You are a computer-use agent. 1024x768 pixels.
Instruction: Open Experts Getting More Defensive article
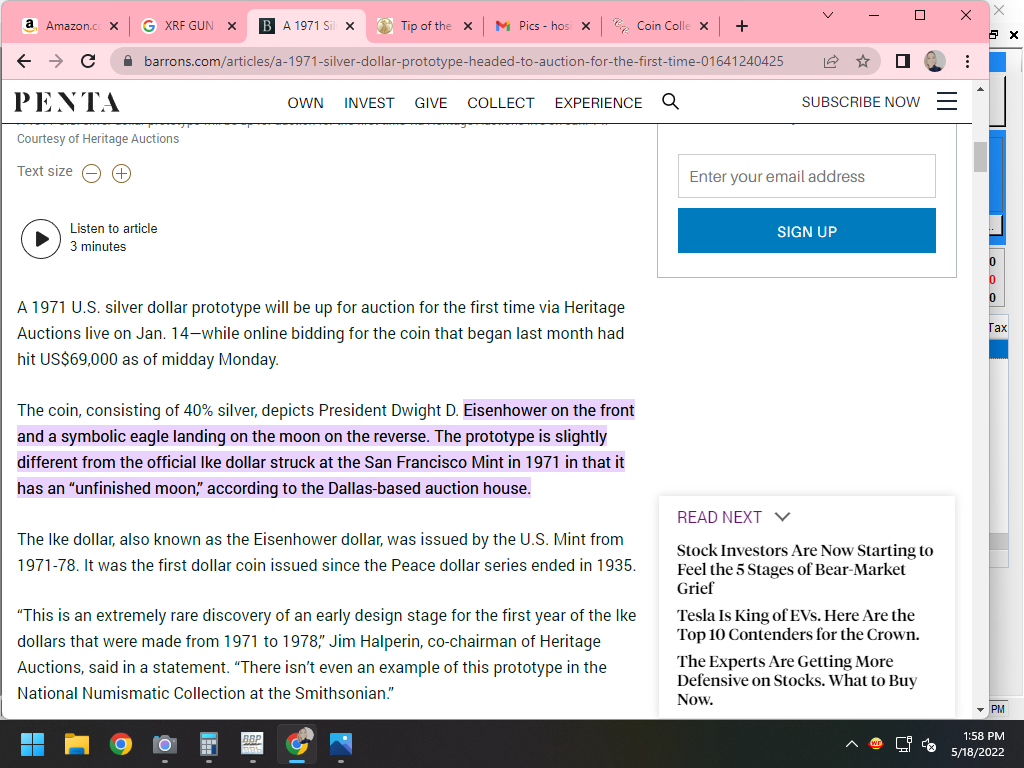pos(797,680)
